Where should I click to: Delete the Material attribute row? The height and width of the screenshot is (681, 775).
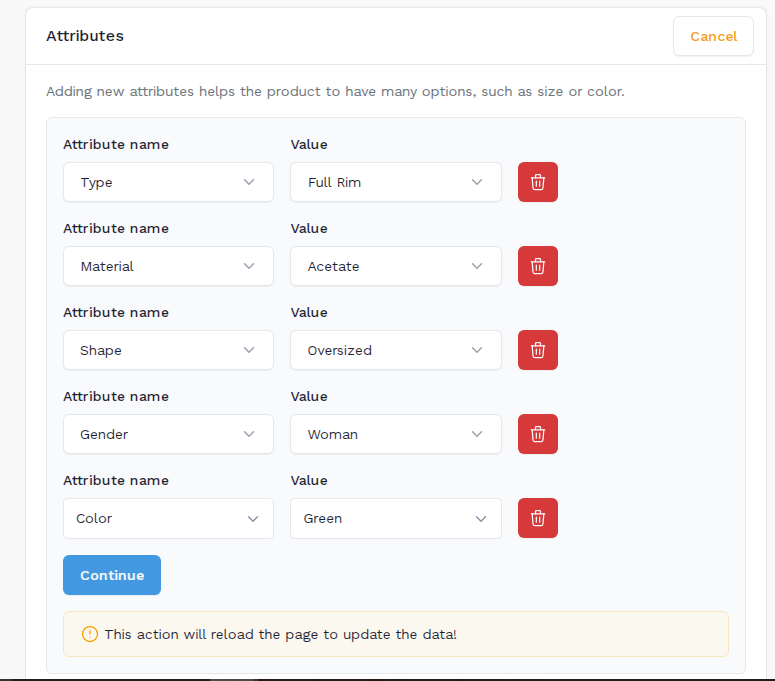(x=538, y=266)
